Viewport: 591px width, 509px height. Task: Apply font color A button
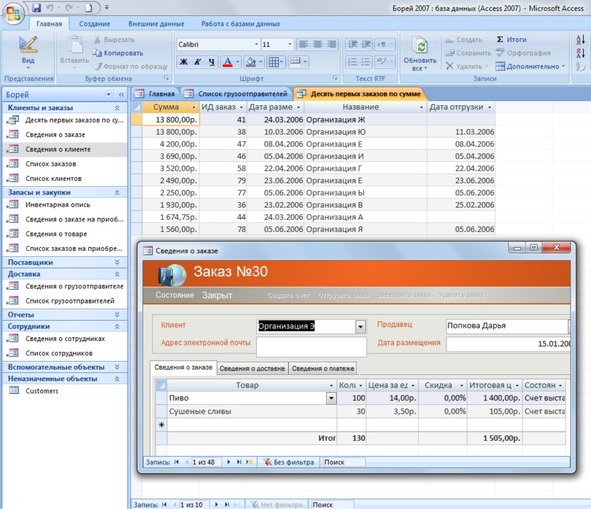coord(227,62)
